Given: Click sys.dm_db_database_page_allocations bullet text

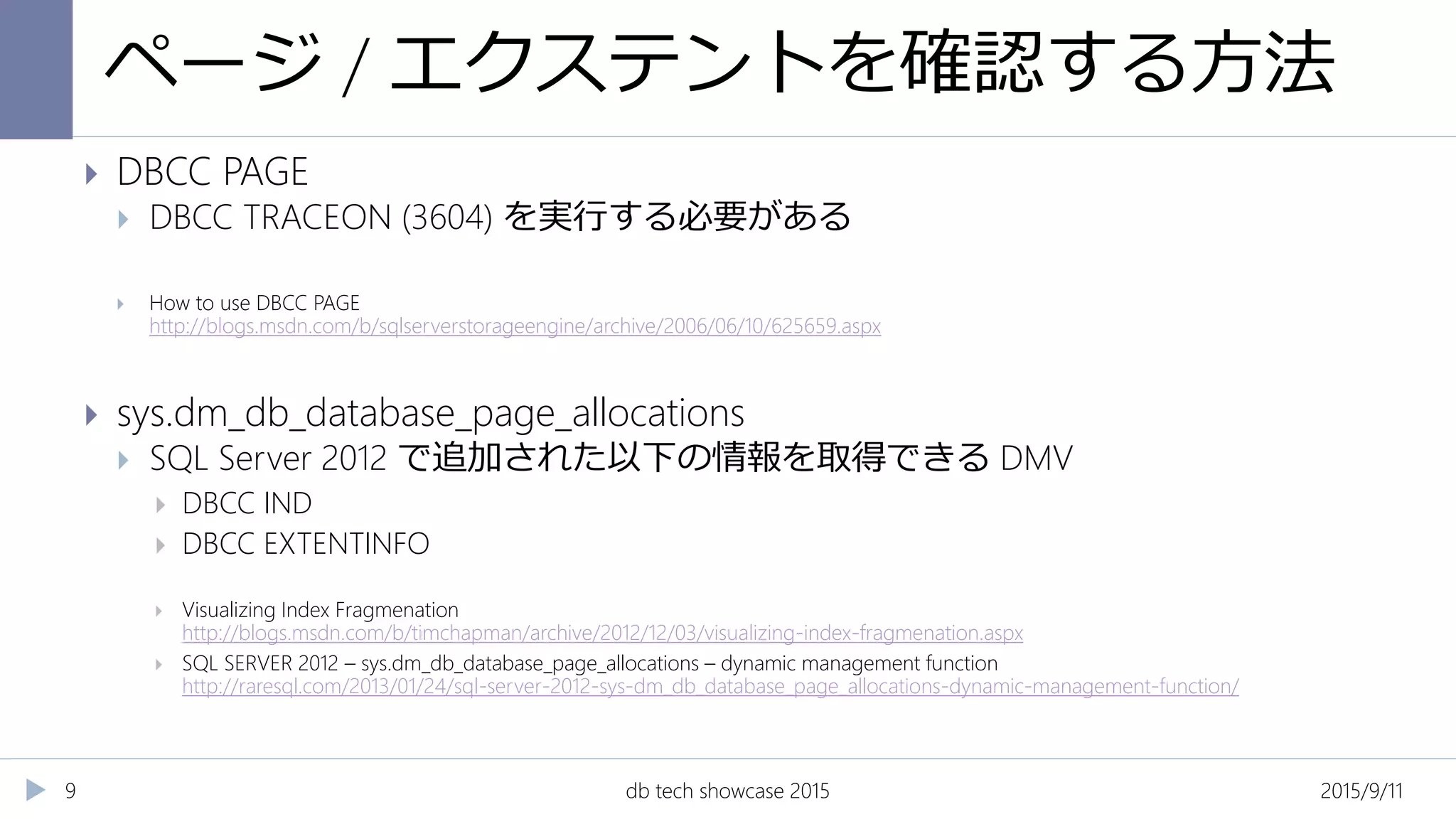Looking at the screenshot, I should (430, 413).
